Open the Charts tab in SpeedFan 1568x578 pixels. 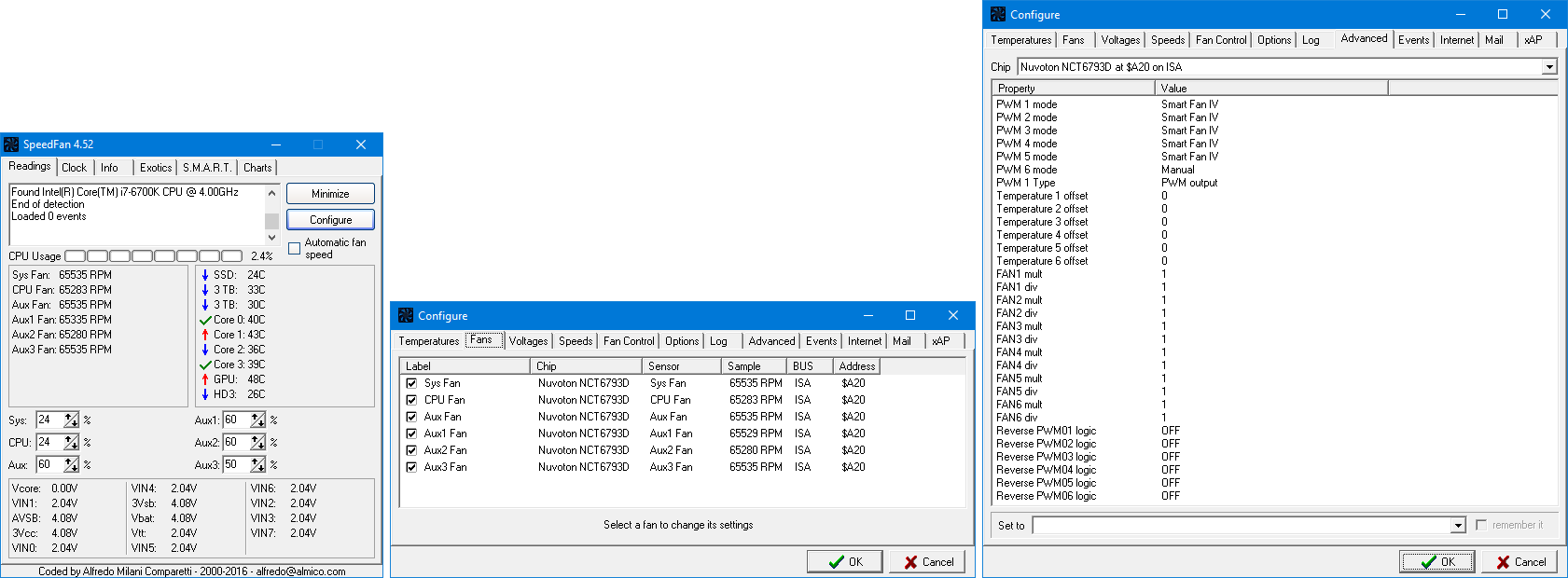pyautogui.click(x=257, y=168)
